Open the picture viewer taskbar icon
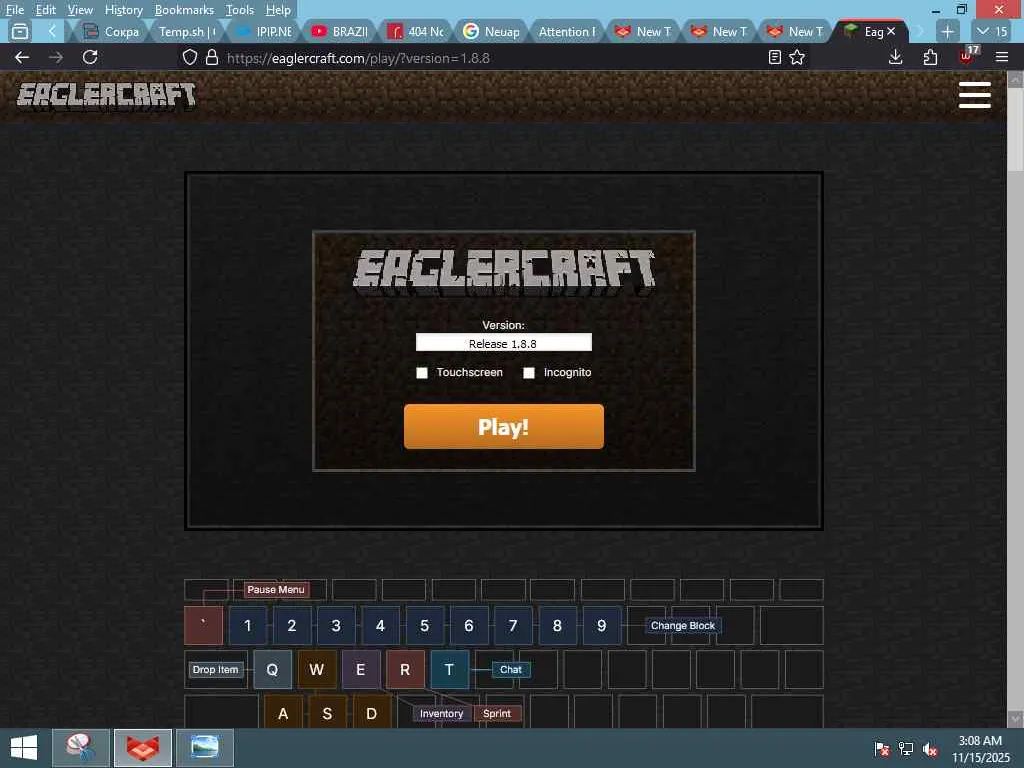 coord(204,748)
